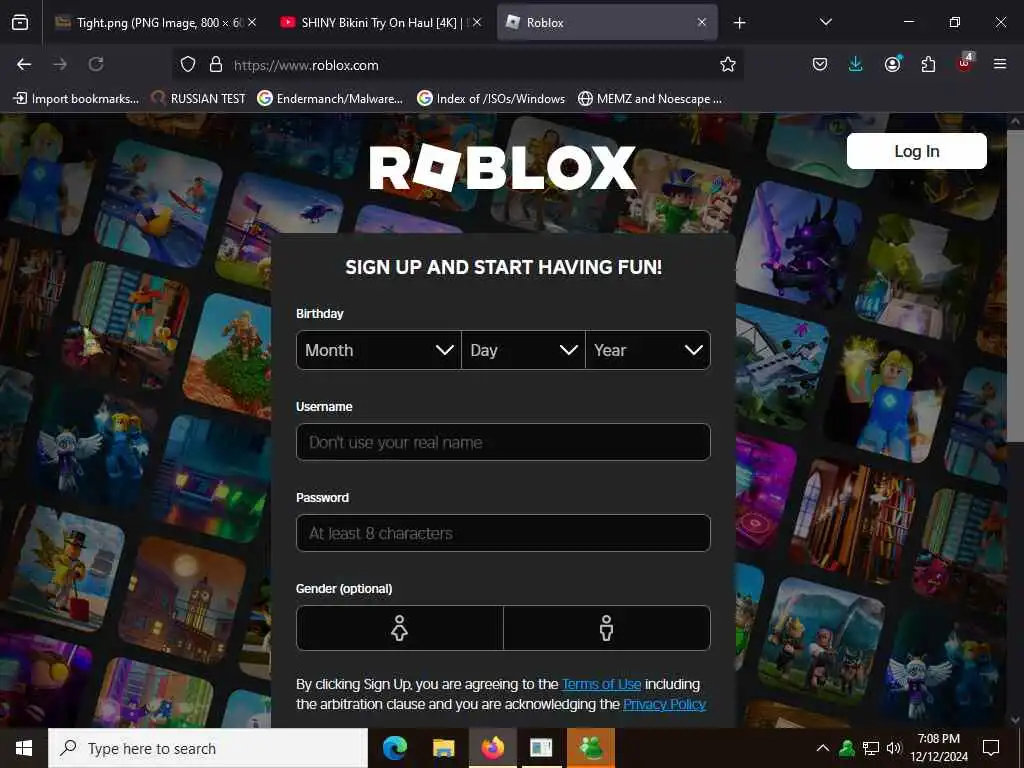Bookmark this page with star icon

coord(728,65)
